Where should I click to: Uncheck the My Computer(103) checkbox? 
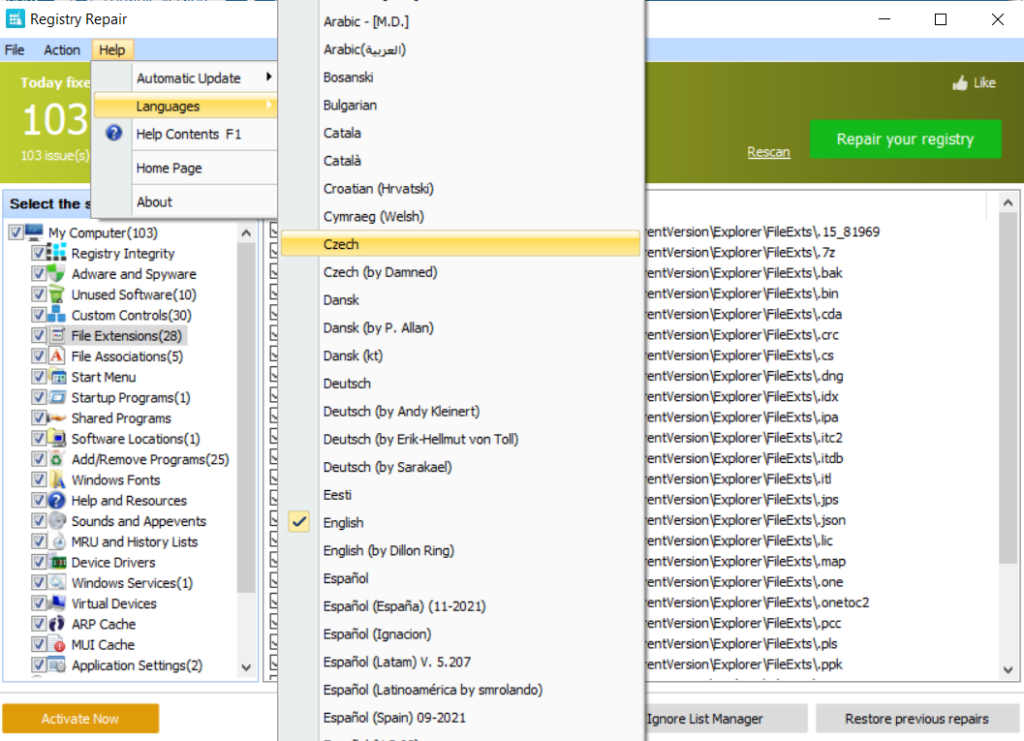(x=16, y=232)
